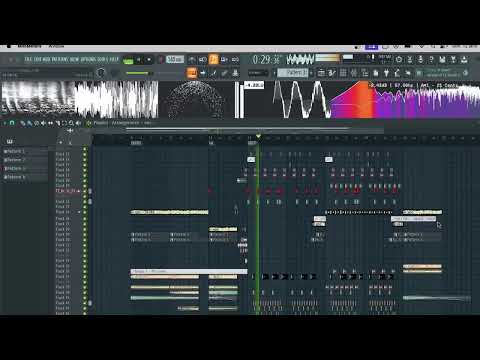Select the long white clip near the bottom

(x=189, y=271)
